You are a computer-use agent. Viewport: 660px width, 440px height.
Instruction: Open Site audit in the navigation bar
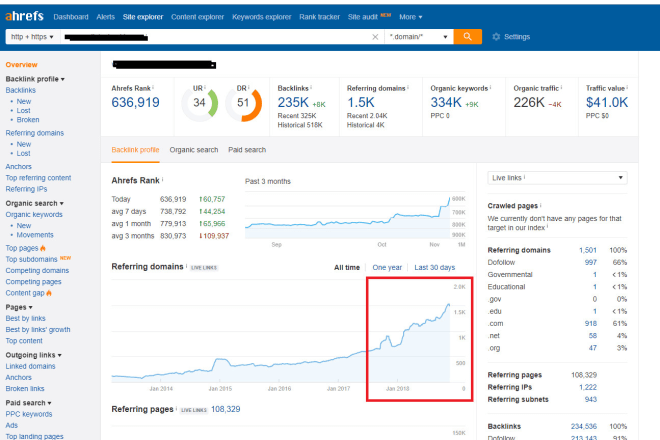coord(362,17)
